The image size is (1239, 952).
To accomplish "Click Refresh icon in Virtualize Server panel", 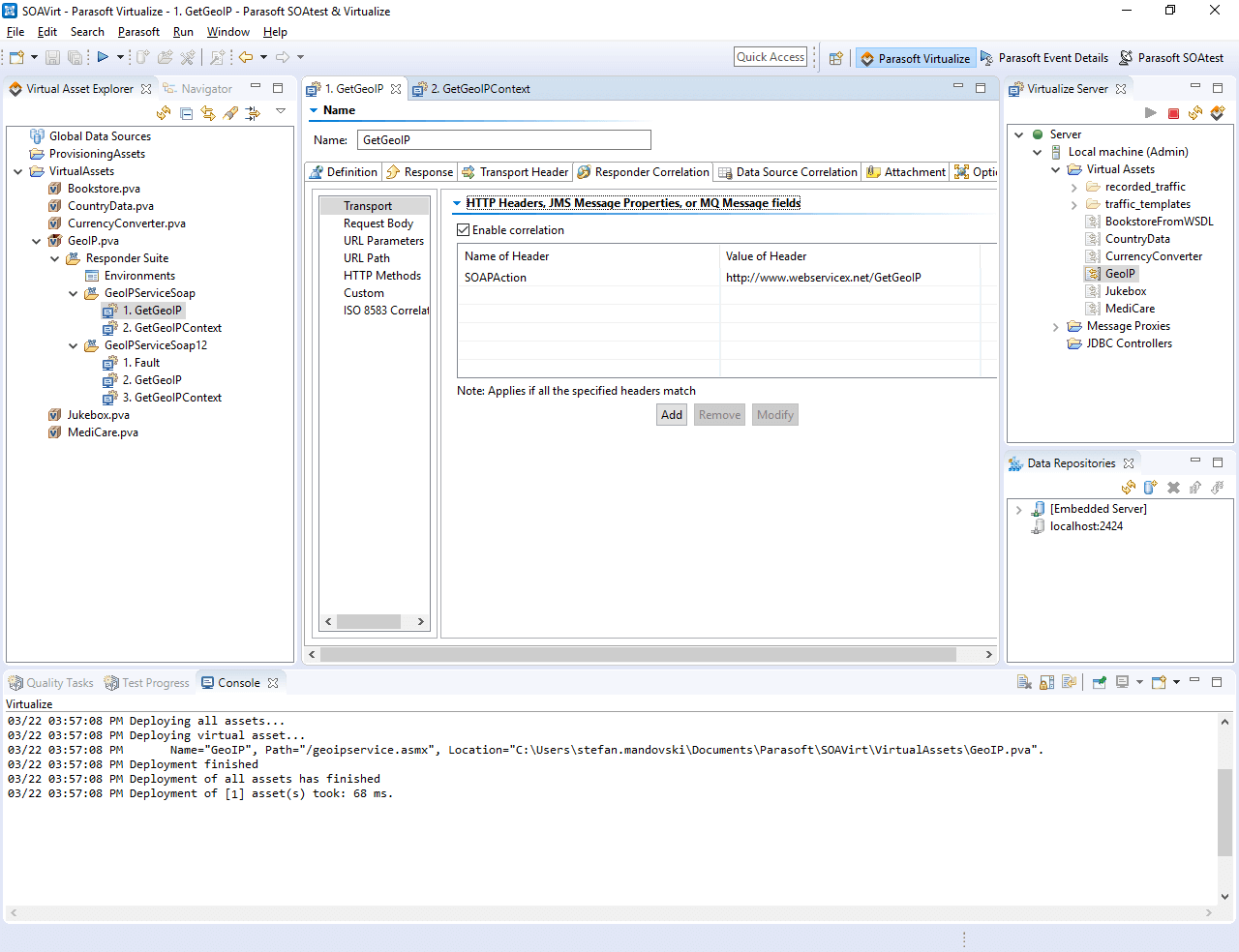I will pos(1195,113).
